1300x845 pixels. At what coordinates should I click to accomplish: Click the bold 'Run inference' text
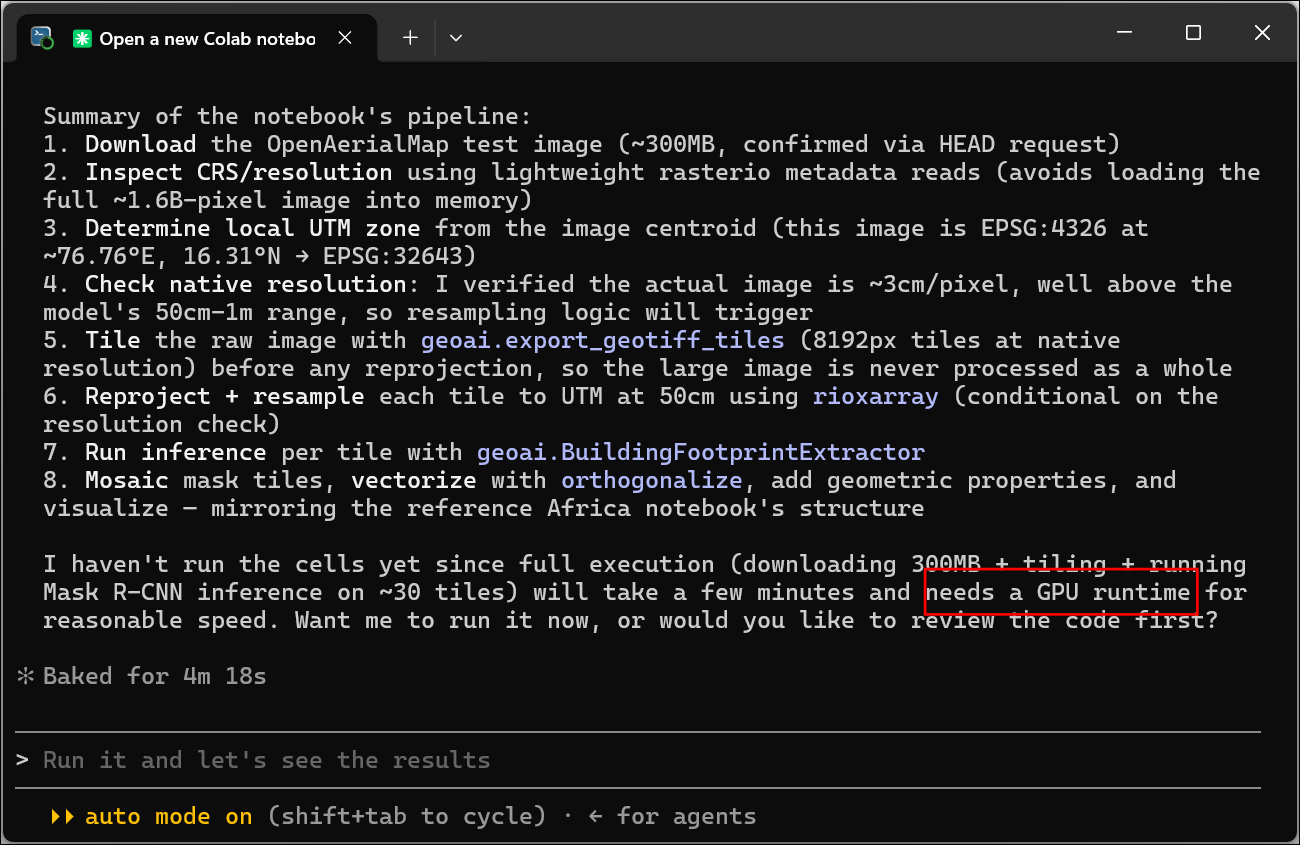175,452
